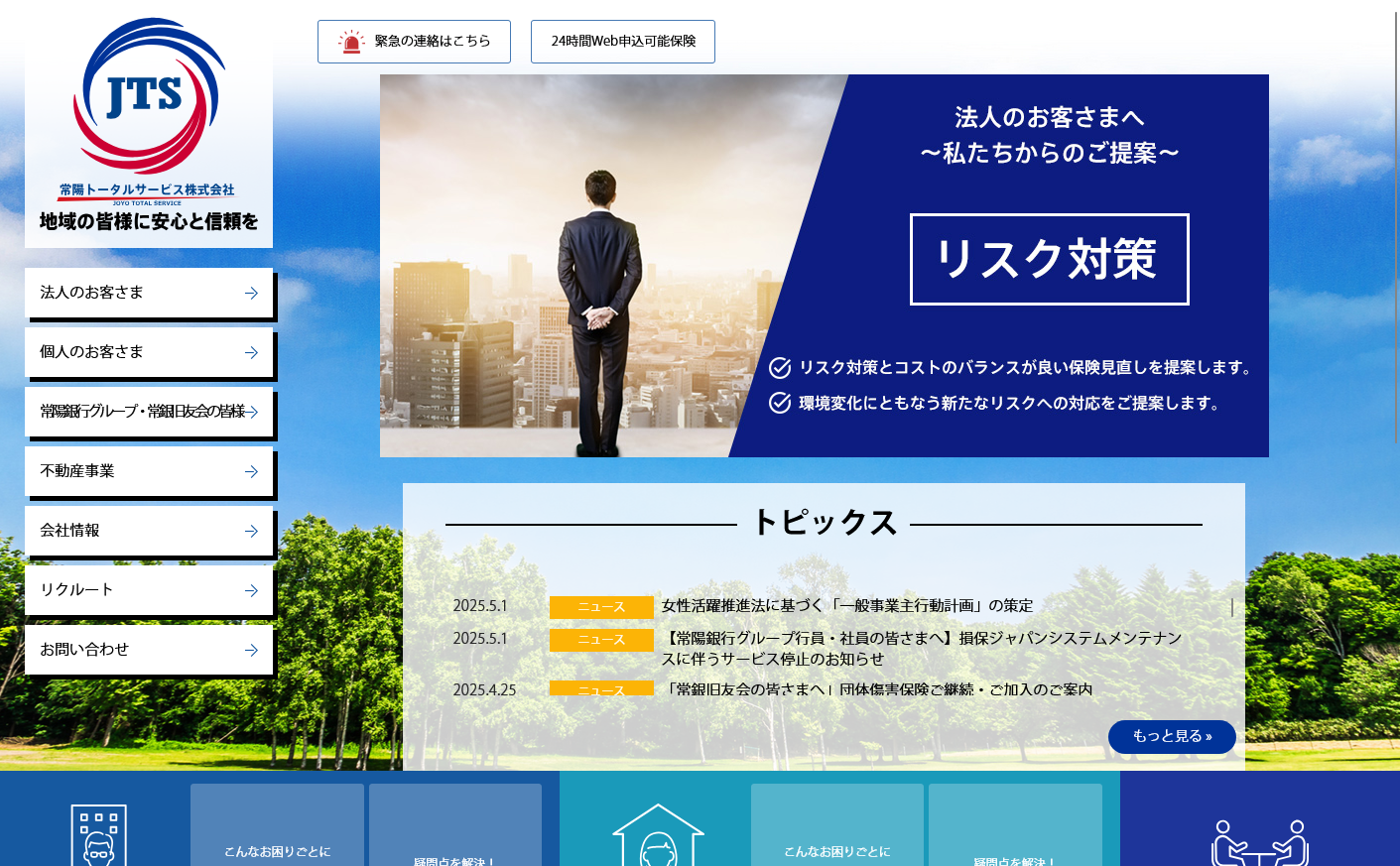Click the arrow beside 不動産事業
This screenshot has width=1400, height=866.
coord(251,472)
